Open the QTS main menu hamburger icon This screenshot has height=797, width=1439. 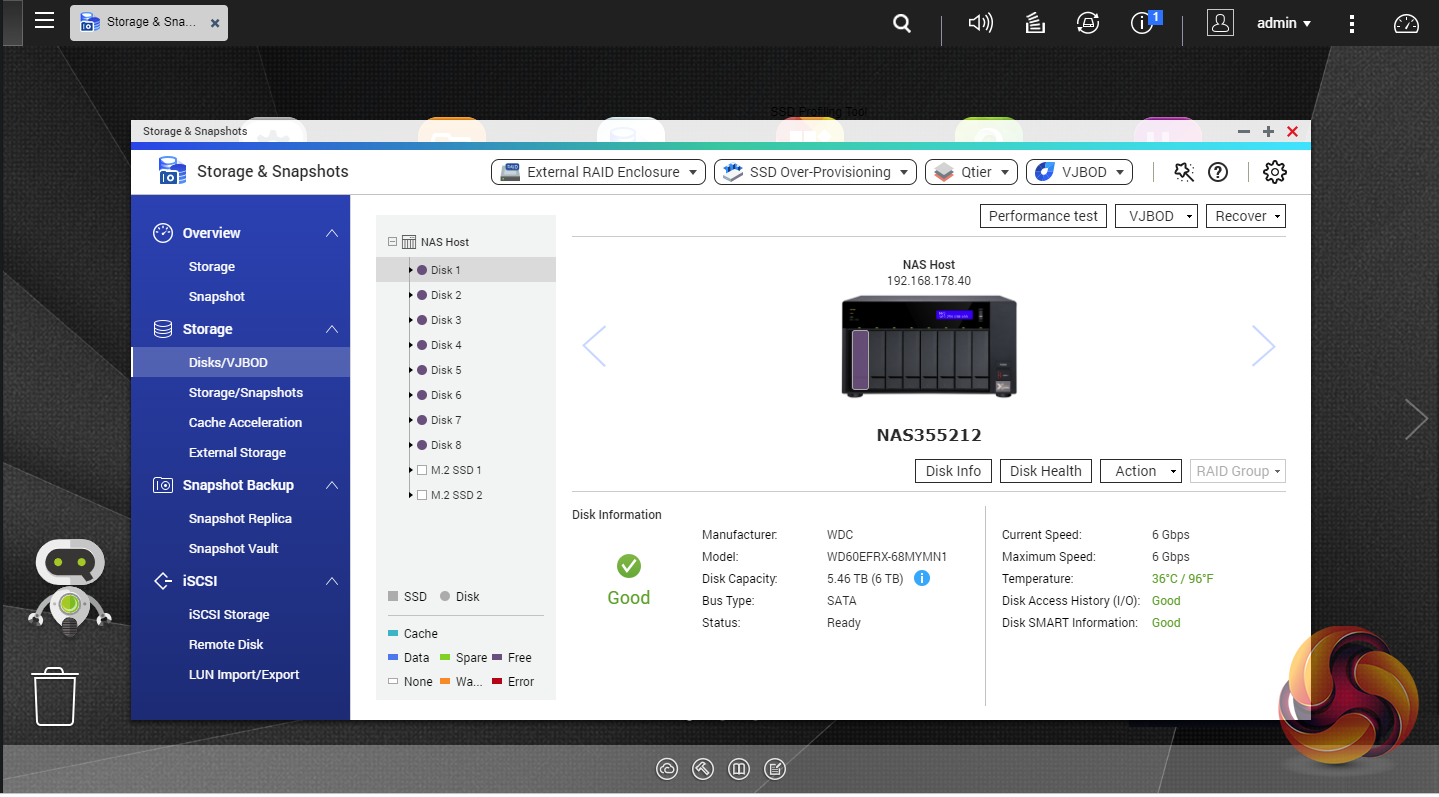pos(44,21)
